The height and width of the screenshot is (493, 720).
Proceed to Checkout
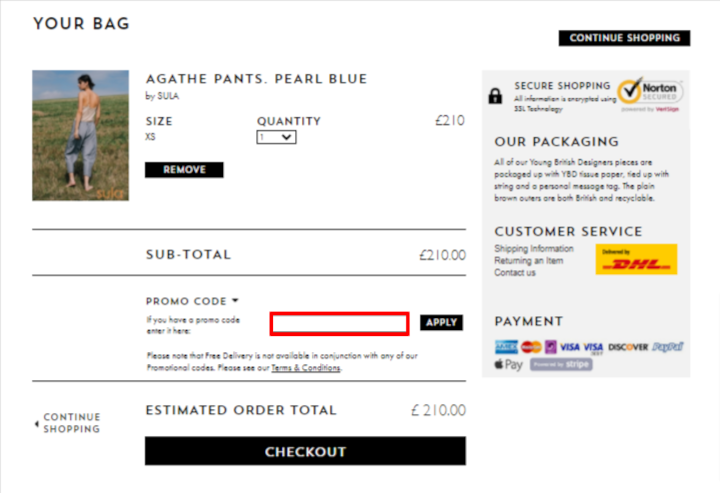click(x=305, y=451)
